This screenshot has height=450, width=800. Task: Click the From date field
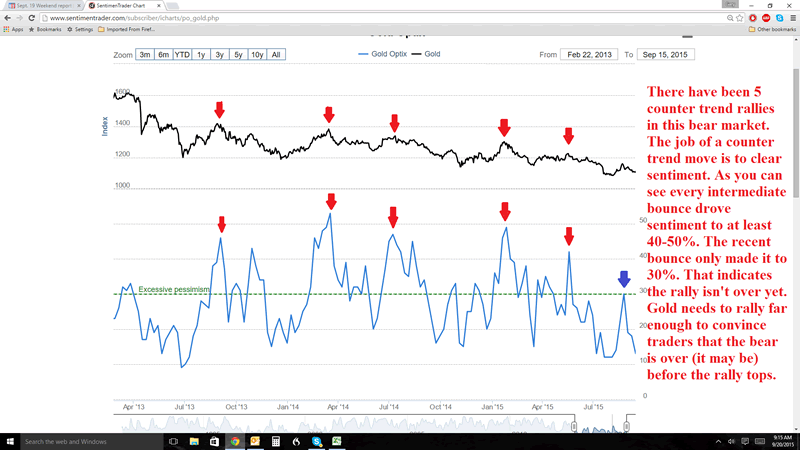point(588,54)
